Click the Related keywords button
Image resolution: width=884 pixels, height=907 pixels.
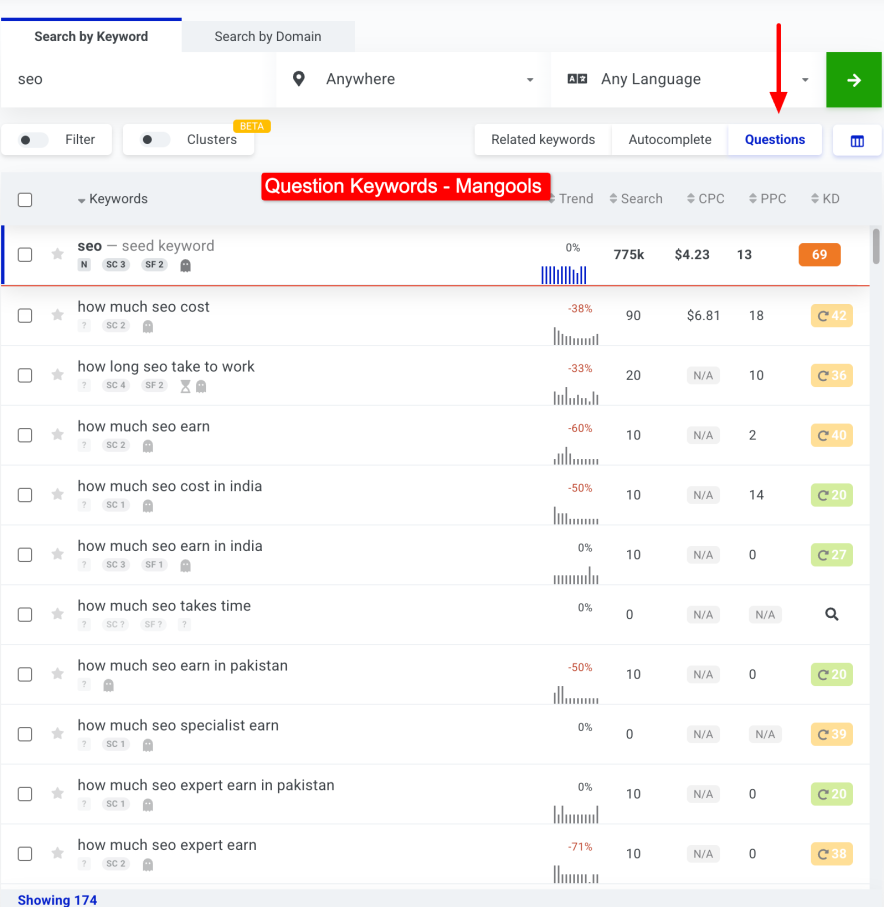tap(541, 140)
